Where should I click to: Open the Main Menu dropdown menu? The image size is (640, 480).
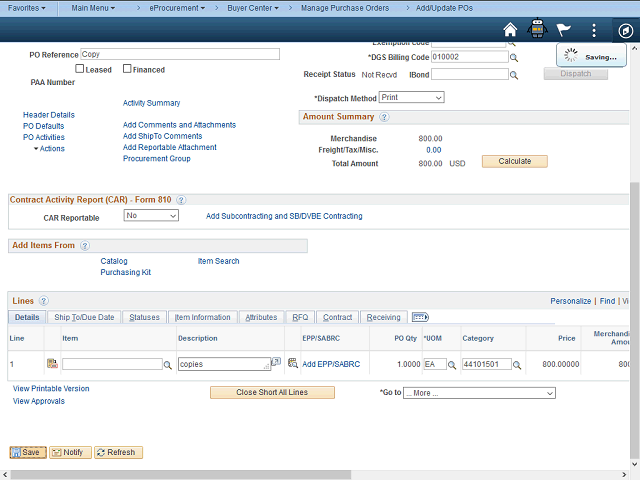pos(93,7)
